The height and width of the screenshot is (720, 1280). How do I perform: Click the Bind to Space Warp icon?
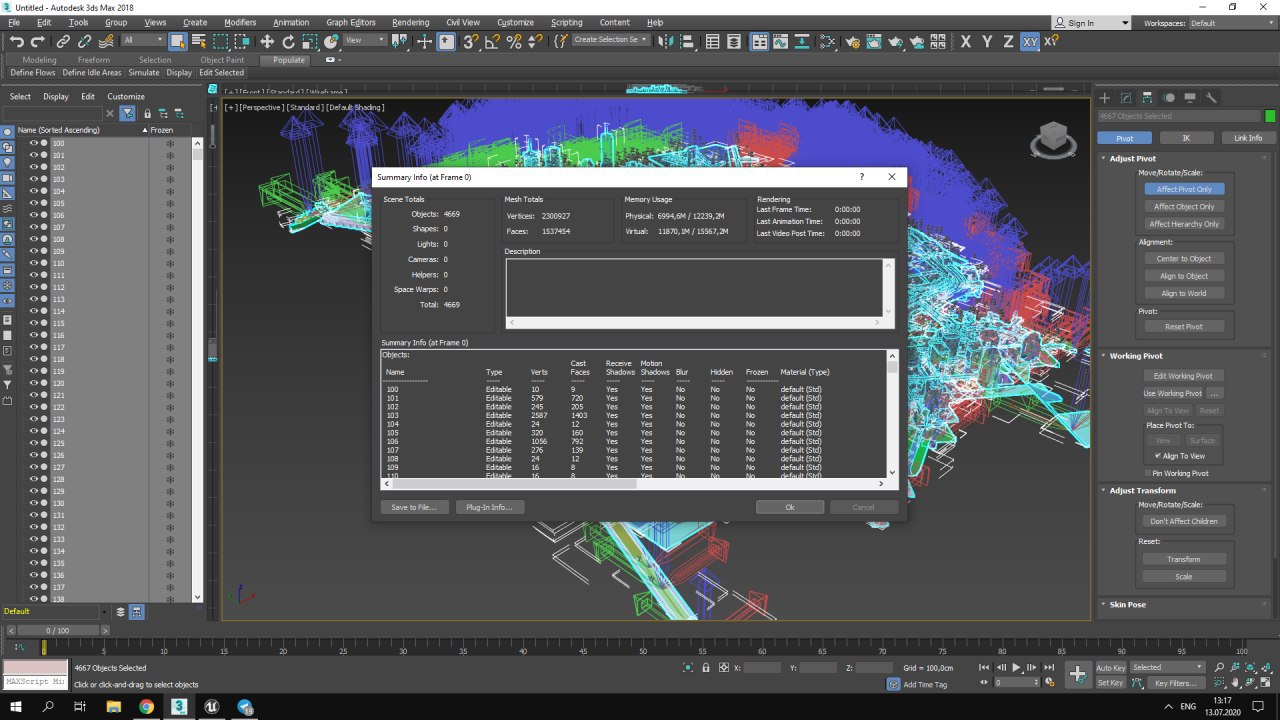tap(106, 41)
